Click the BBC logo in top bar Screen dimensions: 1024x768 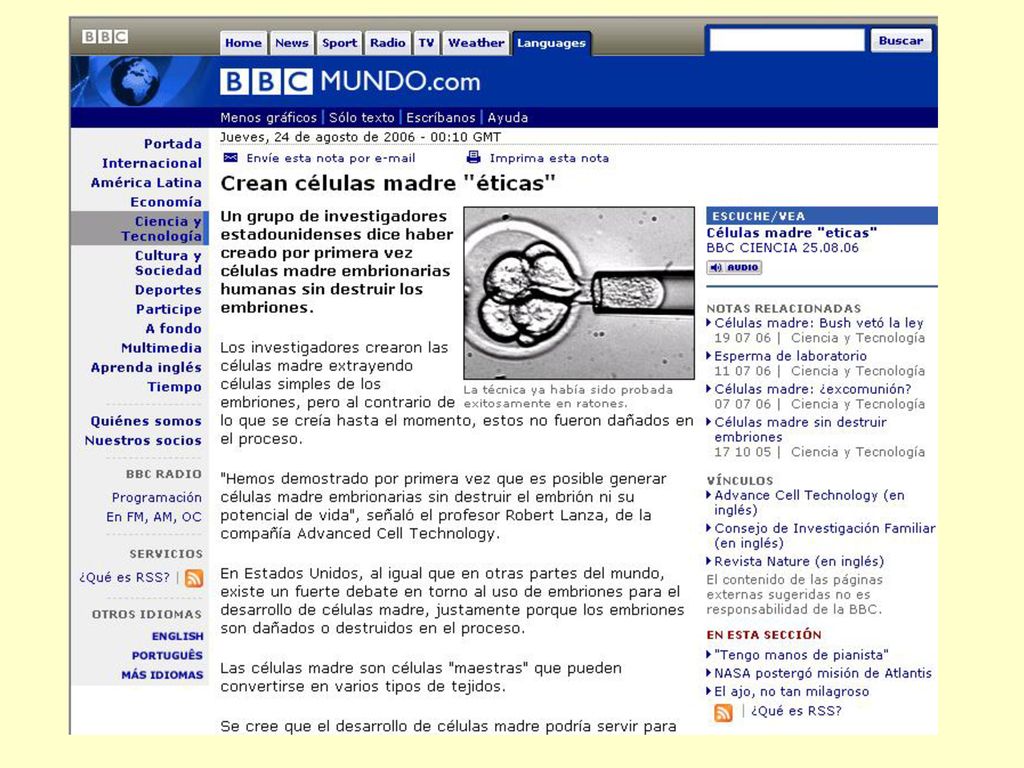(104, 36)
